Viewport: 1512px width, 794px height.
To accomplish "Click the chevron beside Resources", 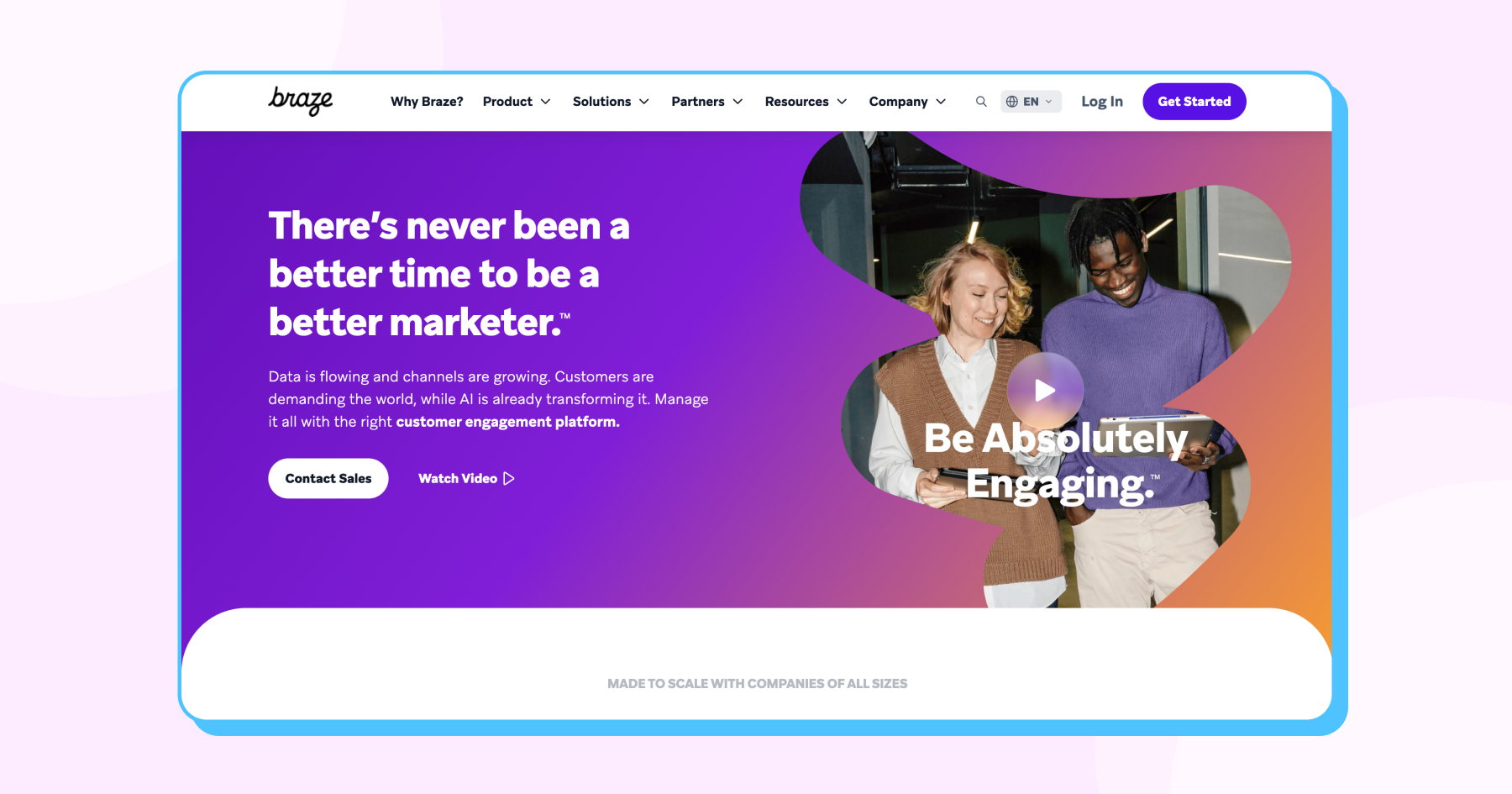I will (x=842, y=102).
